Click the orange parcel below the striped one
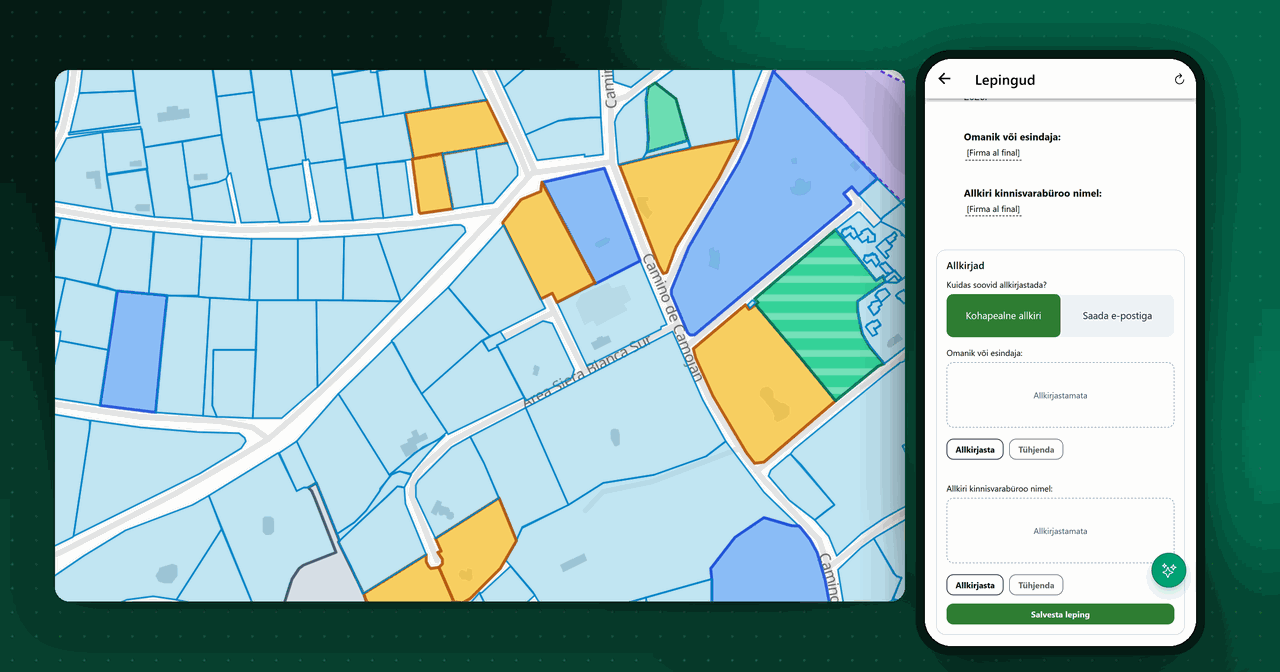Screen dimensions: 1280x672 [x=760, y=385]
